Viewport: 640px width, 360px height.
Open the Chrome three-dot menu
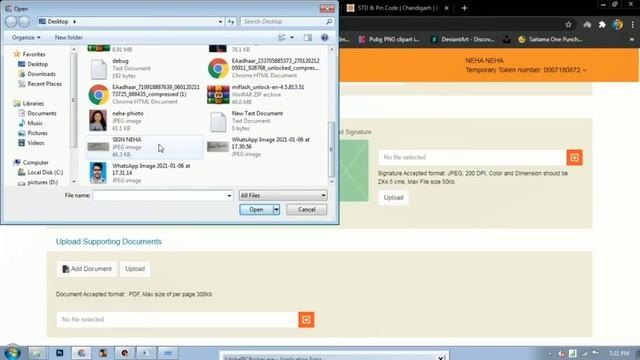633,24
